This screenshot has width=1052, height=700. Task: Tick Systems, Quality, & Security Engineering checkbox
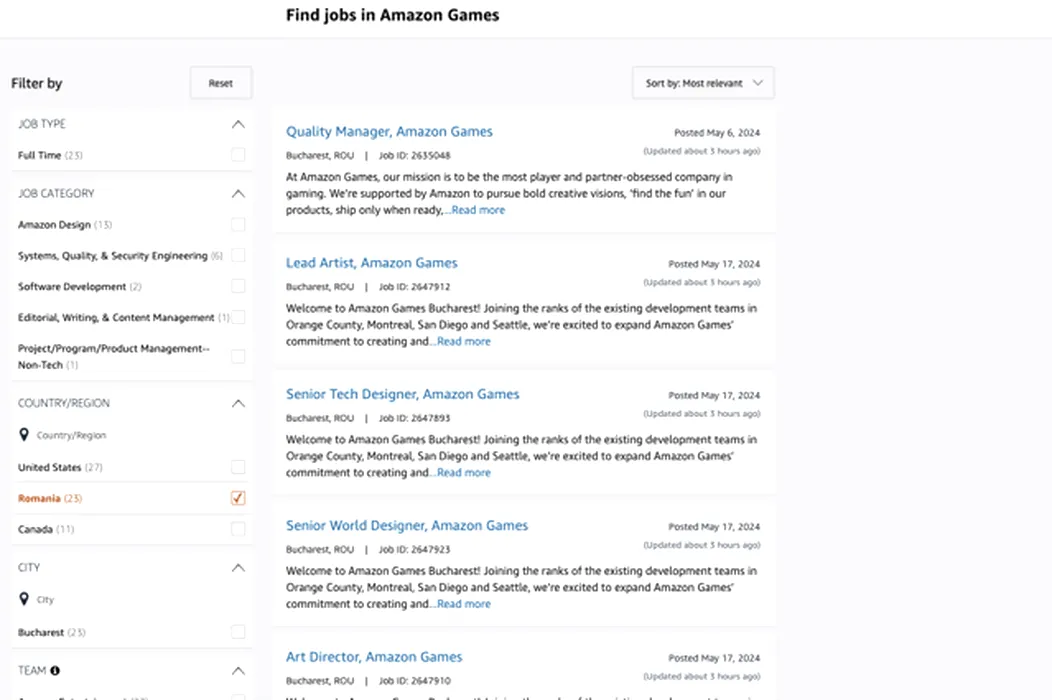tap(238, 256)
